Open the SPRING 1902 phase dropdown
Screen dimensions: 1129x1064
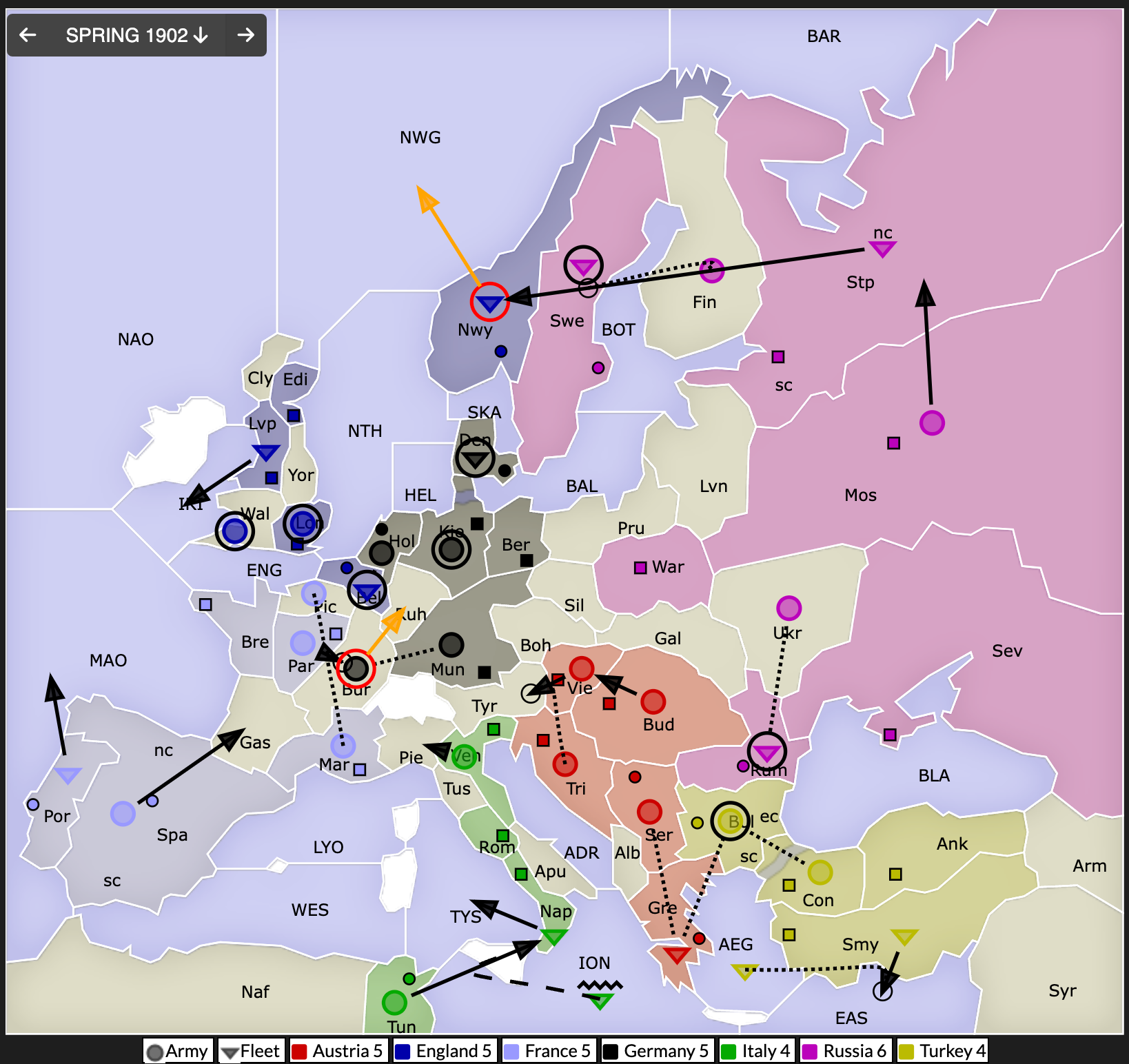point(136,35)
